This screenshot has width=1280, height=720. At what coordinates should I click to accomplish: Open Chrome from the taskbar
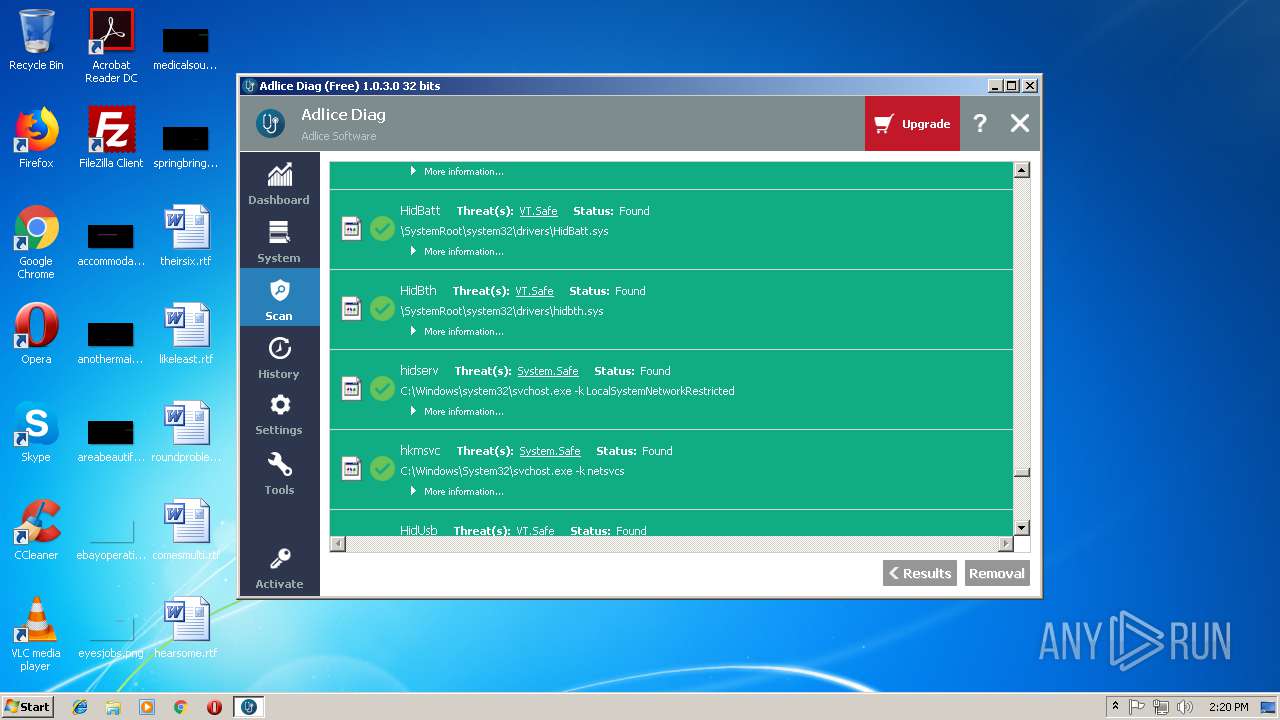tap(181, 707)
